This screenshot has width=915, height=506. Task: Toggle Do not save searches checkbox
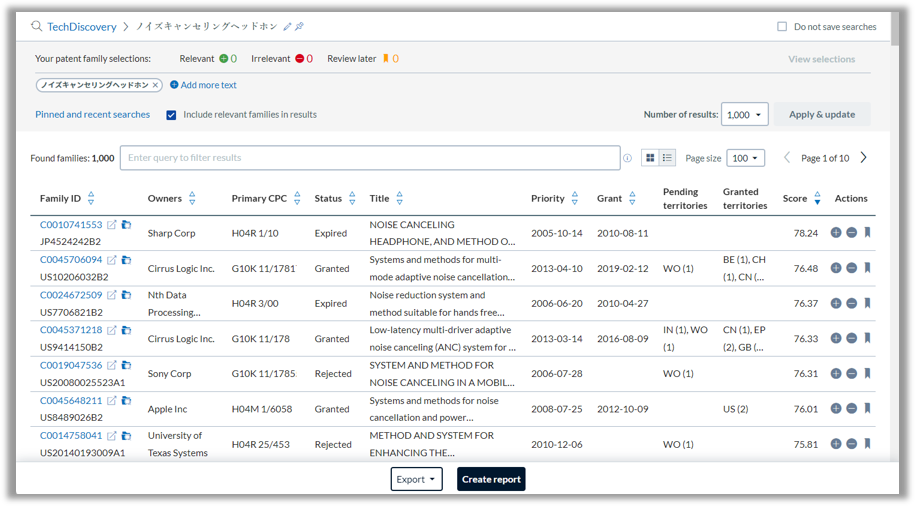pyautogui.click(x=782, y=26)
